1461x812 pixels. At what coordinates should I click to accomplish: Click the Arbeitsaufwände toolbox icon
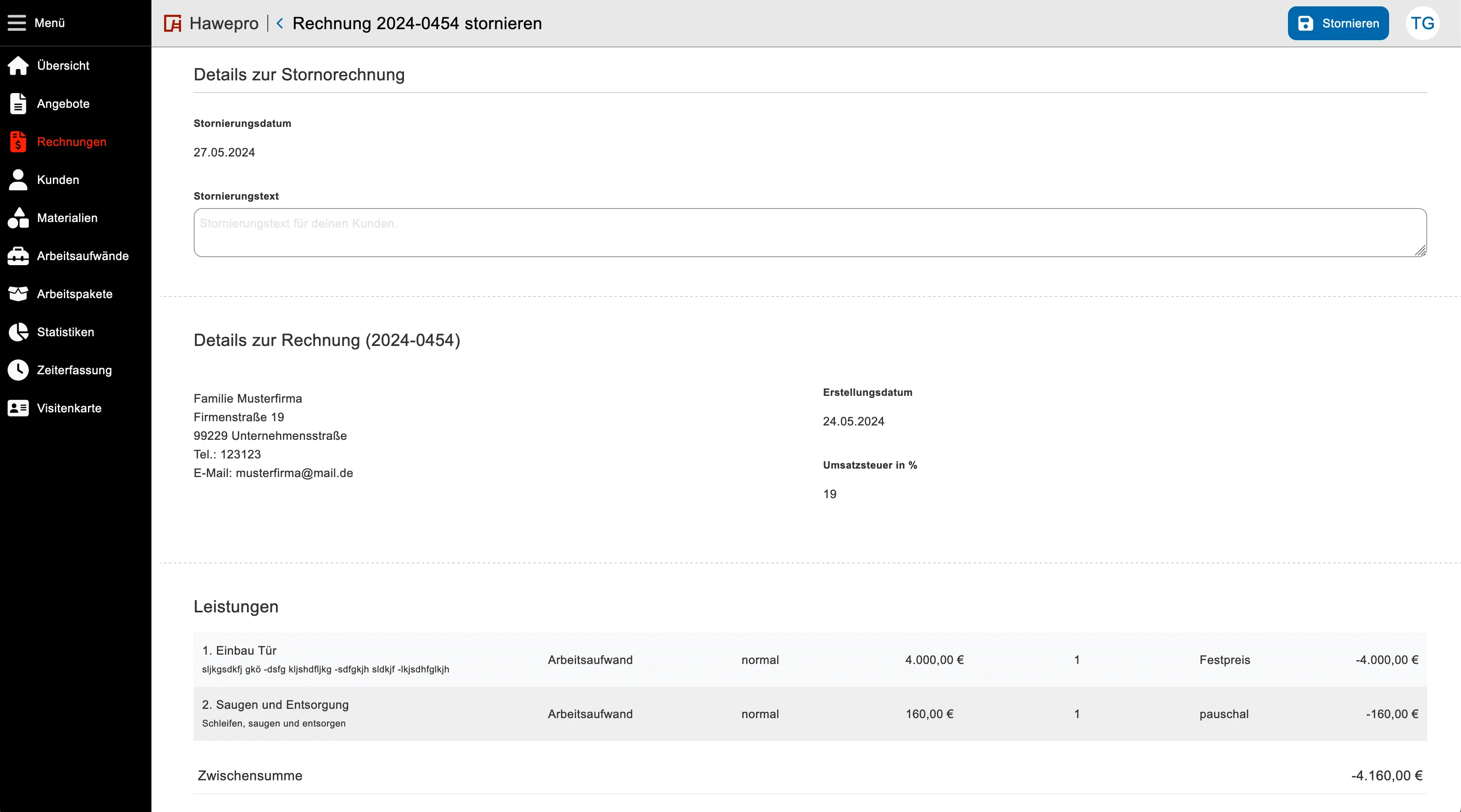coord(18,256)
